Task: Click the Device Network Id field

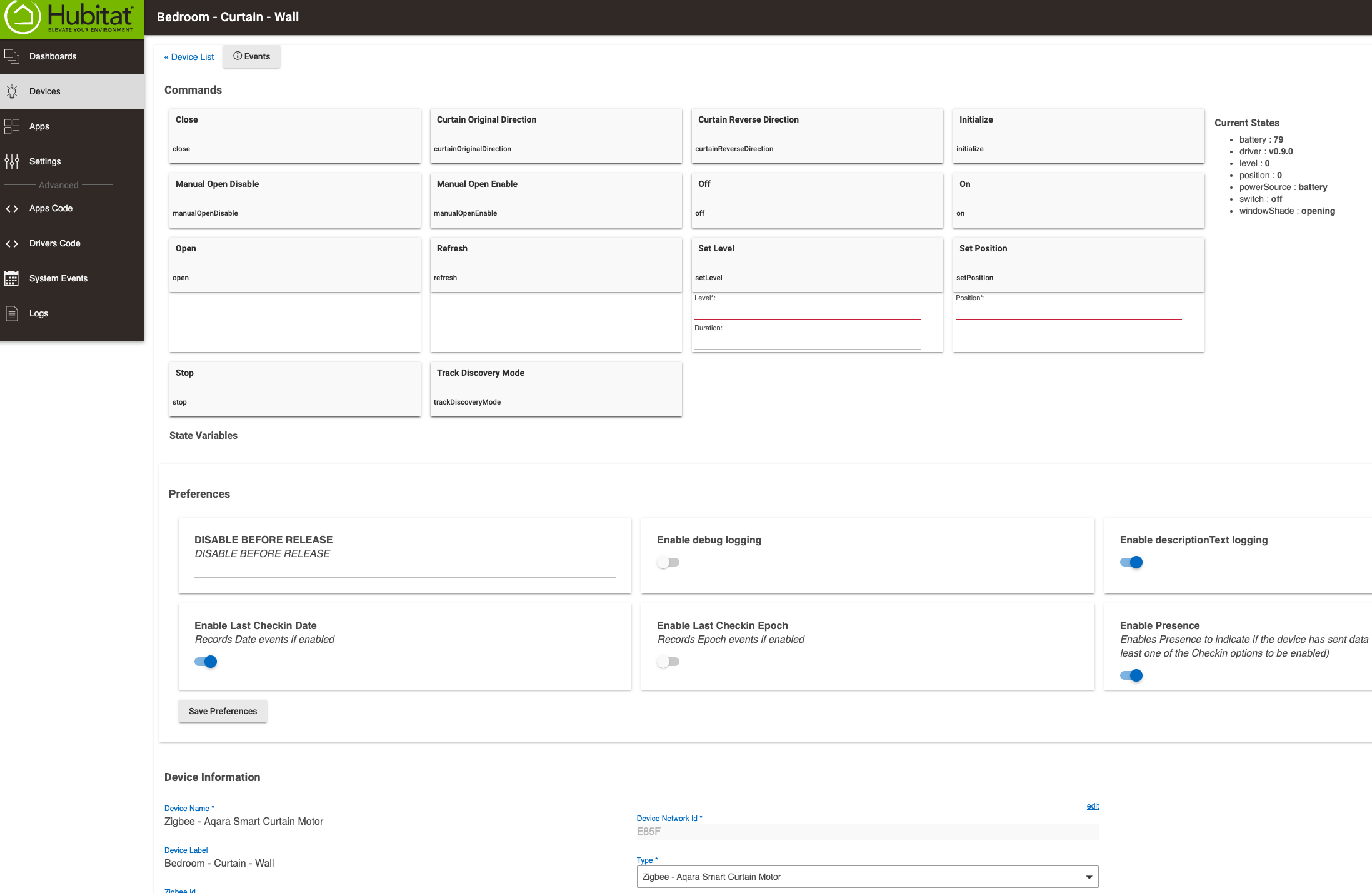Action: coord(868,832)
